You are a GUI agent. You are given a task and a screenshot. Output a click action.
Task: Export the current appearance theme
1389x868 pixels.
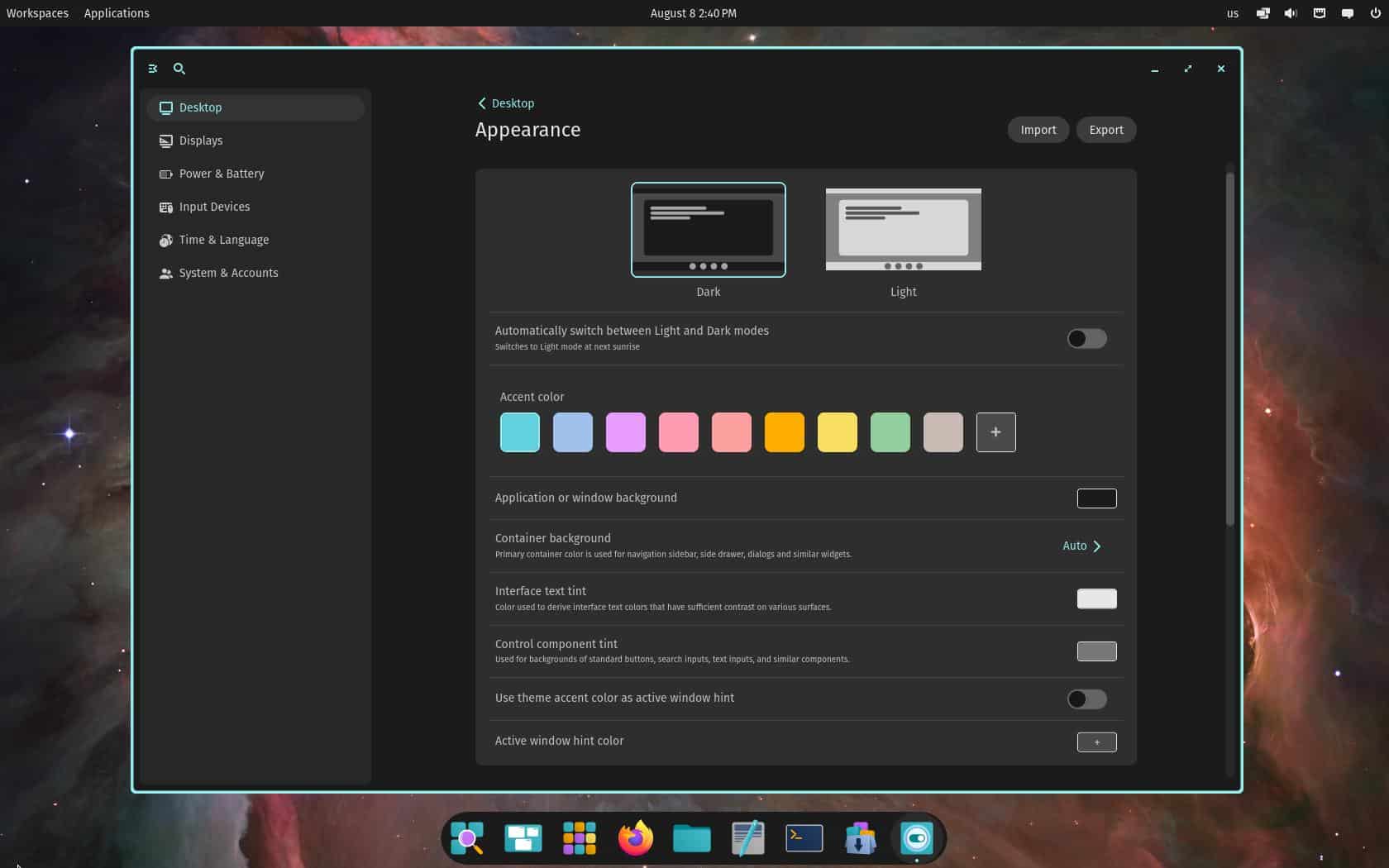[x=1105, y=130]
